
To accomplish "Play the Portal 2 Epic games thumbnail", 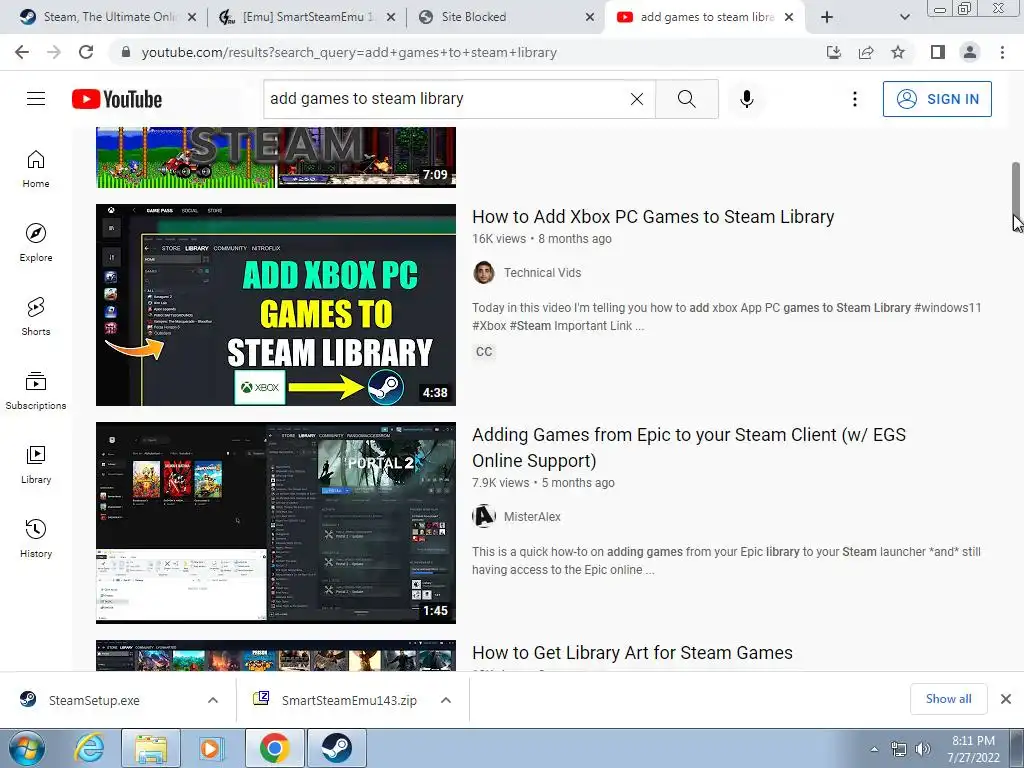I will coord(276,522).
